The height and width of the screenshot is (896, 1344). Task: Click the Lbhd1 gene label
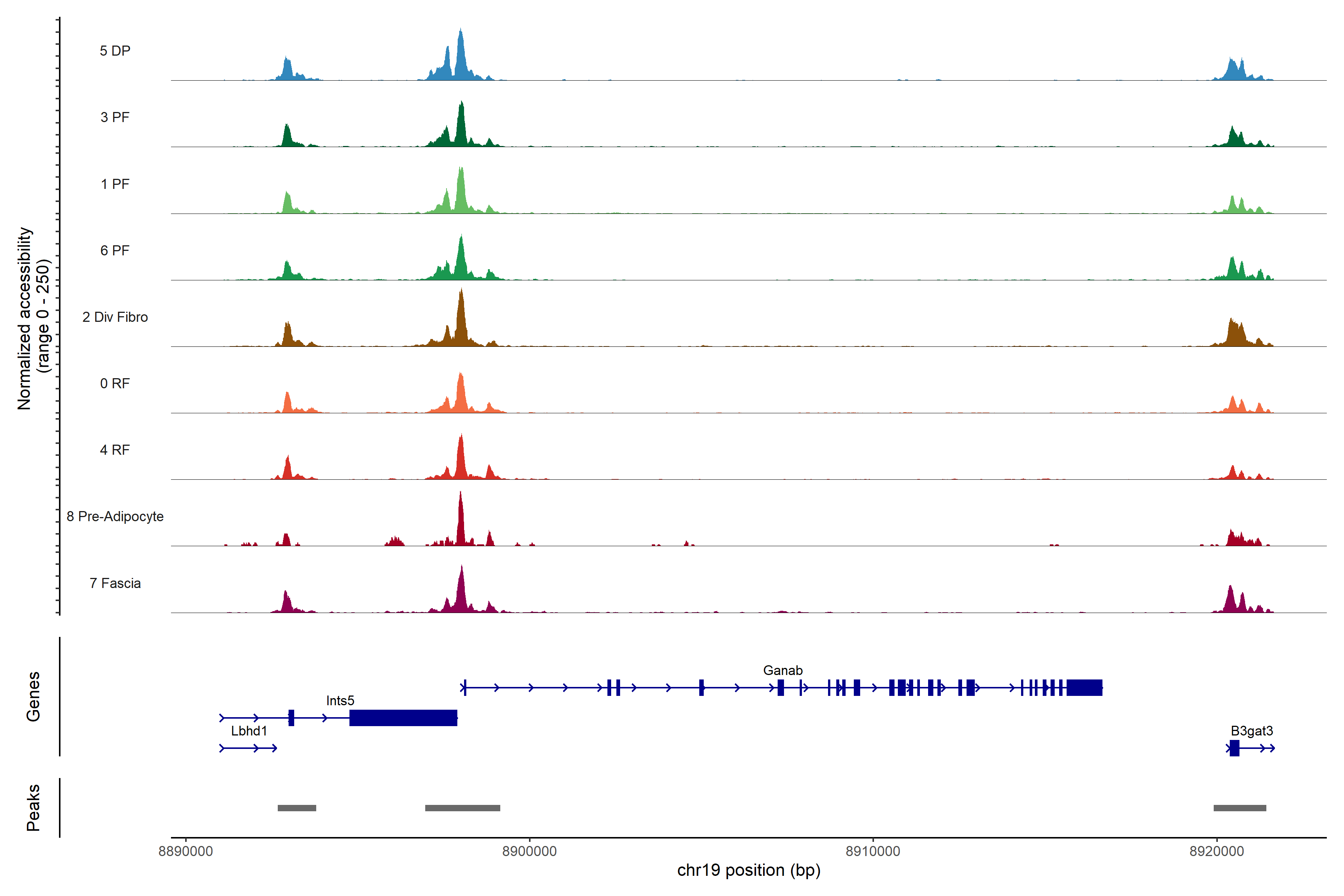click(249, 731)
